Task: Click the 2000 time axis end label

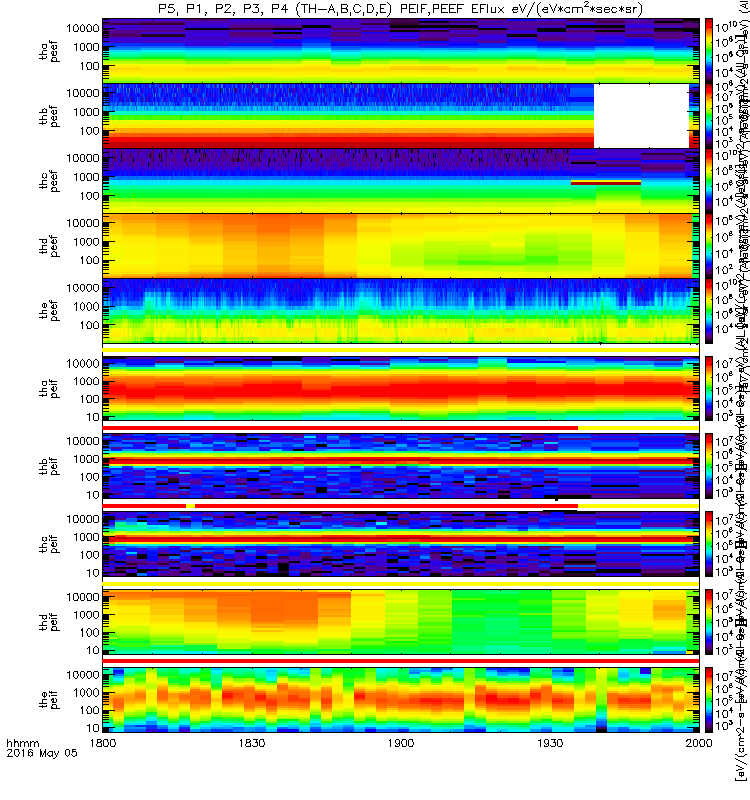Action: tap(698, 743)
